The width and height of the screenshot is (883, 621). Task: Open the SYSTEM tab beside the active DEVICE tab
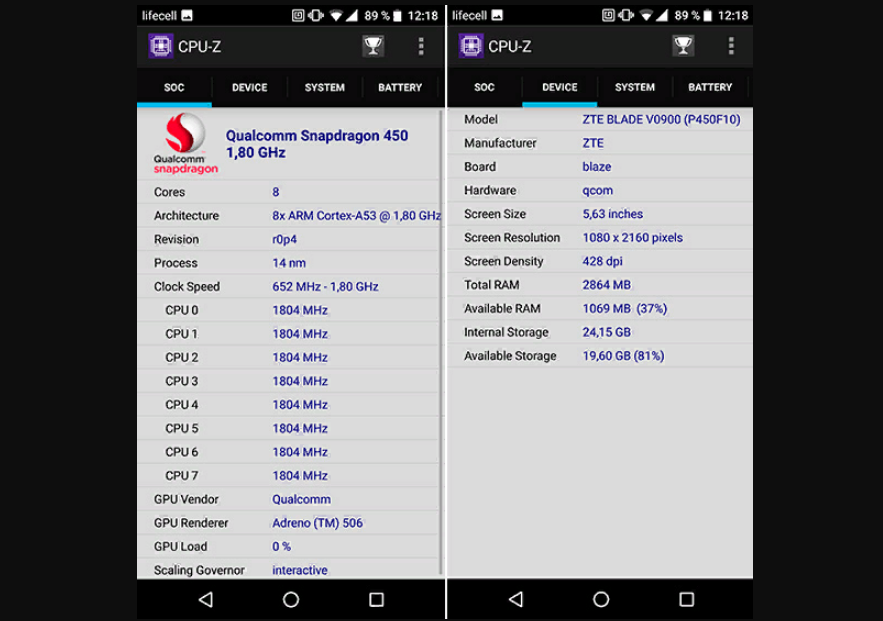[635, 88]
